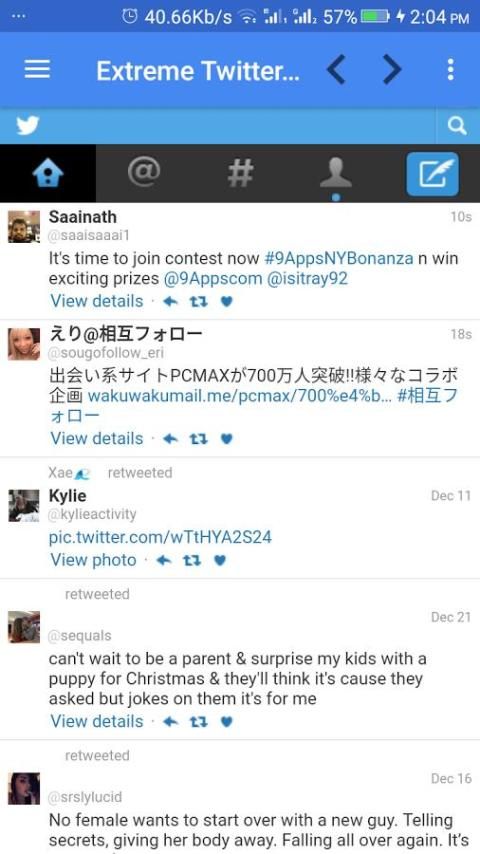This screenshot has height=854, width=480.
Task: Open the pic.twitter.com/wTtHYA2S24 link
Action: tap(160, 538)
